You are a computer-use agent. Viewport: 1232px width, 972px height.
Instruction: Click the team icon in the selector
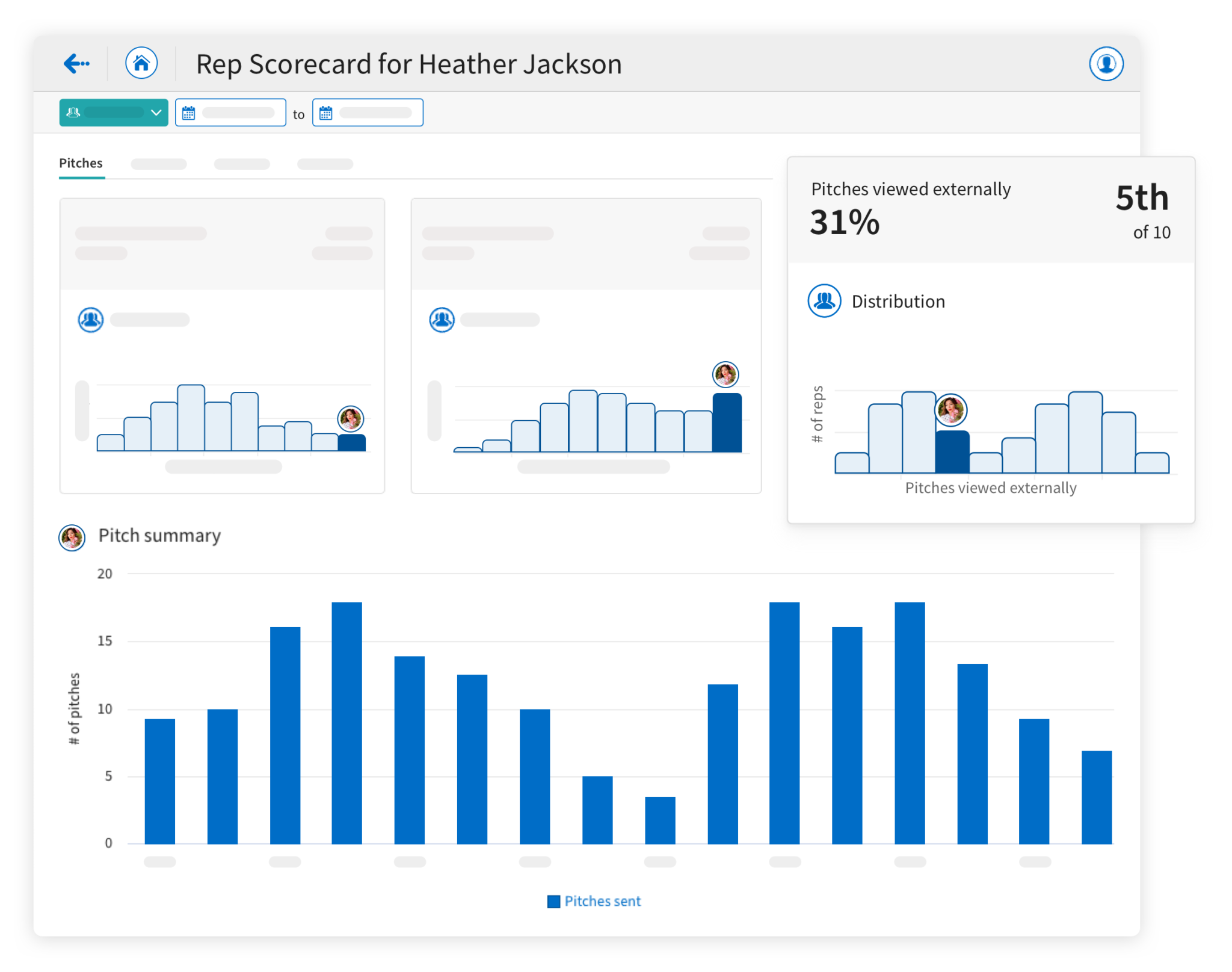coord(72,112)
